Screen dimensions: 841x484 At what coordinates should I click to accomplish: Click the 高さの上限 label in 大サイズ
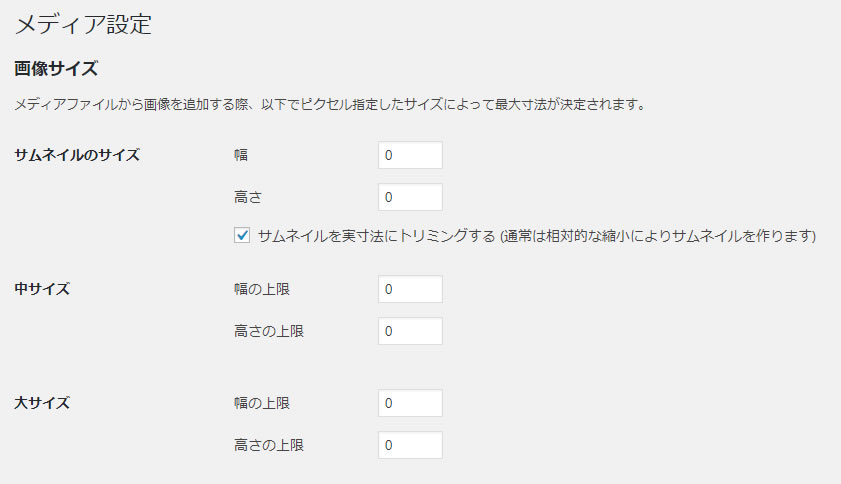click(267, 445)
